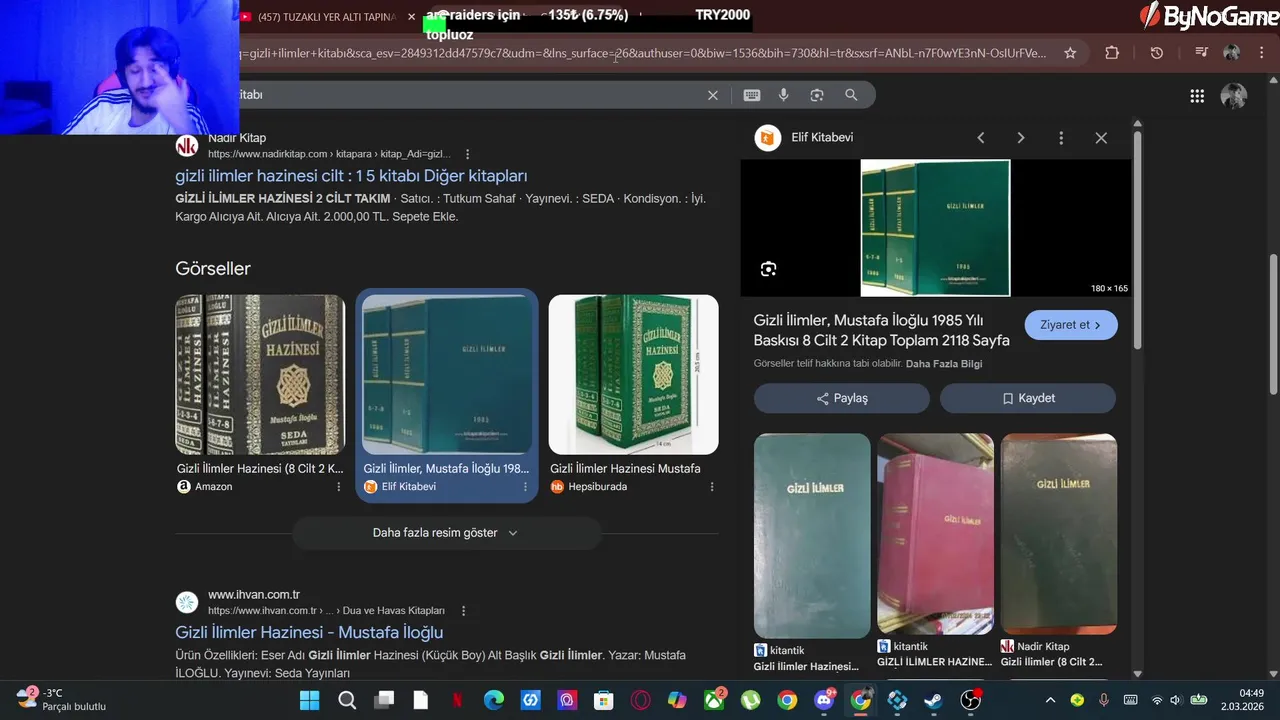This screenshot has width=1280, height=720.
Task: Open the ihvan.com.tr result options menu
Action: 463,610
